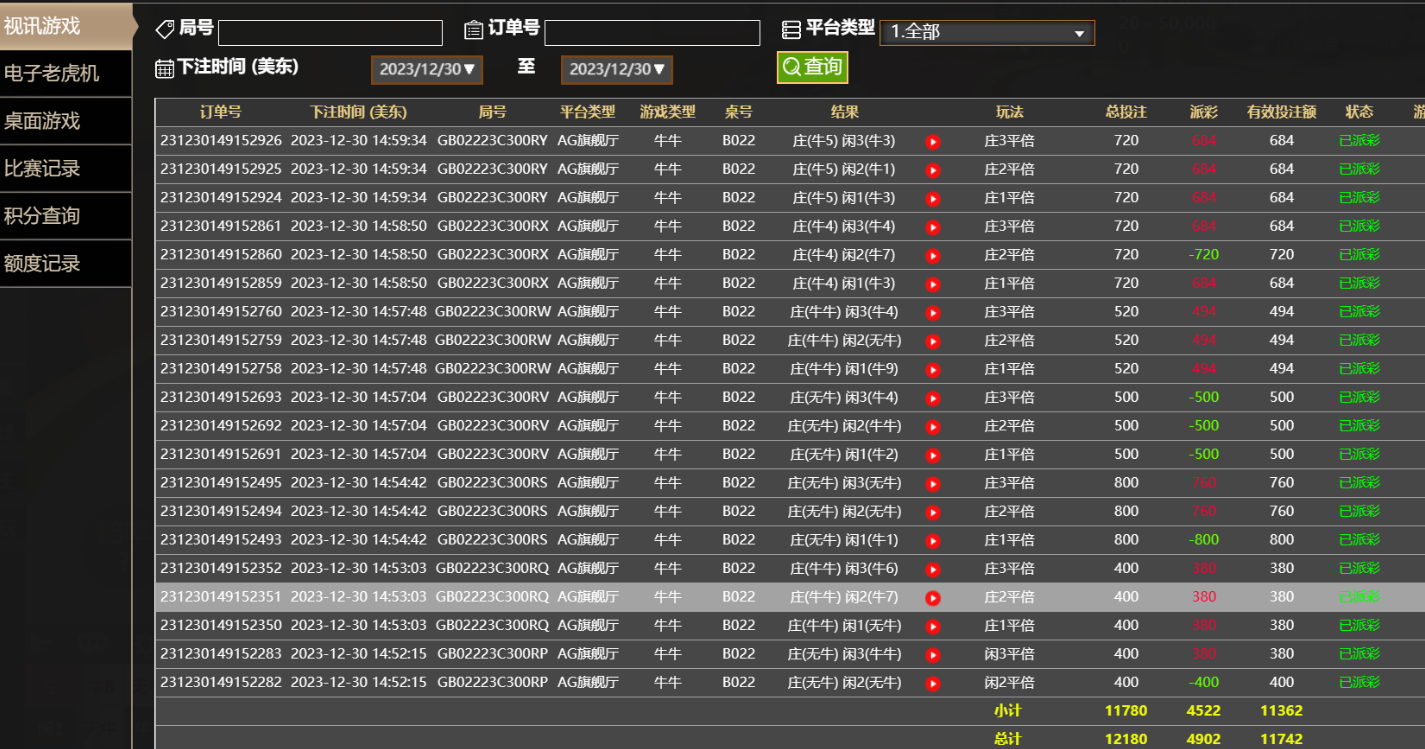Focus the 订单号 text box
This screenshot has width=1425, height=749.
652,33
